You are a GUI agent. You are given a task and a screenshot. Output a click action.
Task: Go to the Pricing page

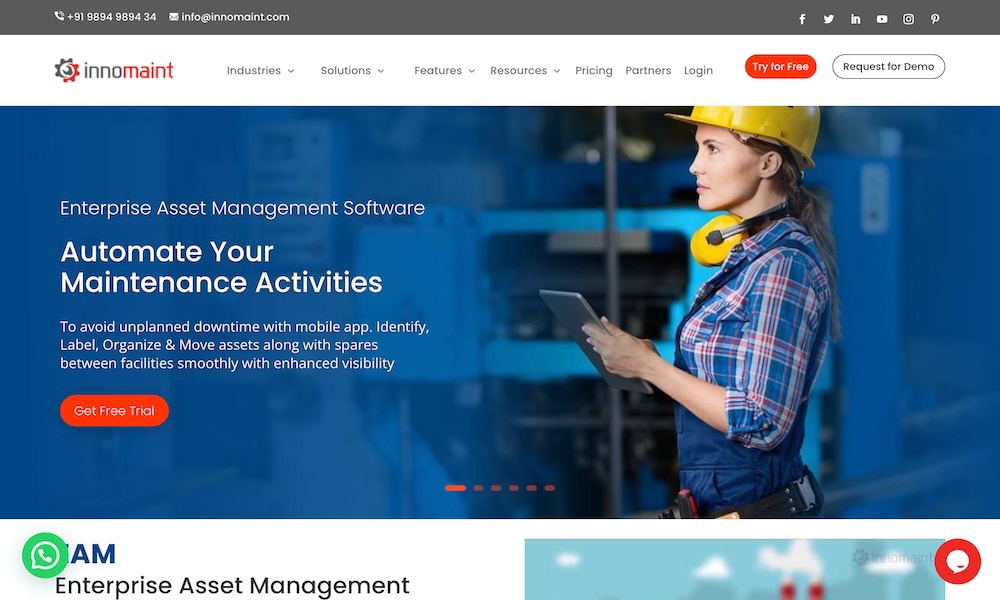594,71
